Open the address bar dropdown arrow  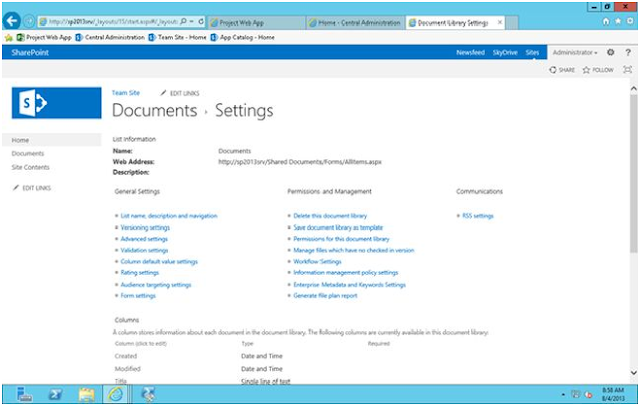(x=191, y=21)
